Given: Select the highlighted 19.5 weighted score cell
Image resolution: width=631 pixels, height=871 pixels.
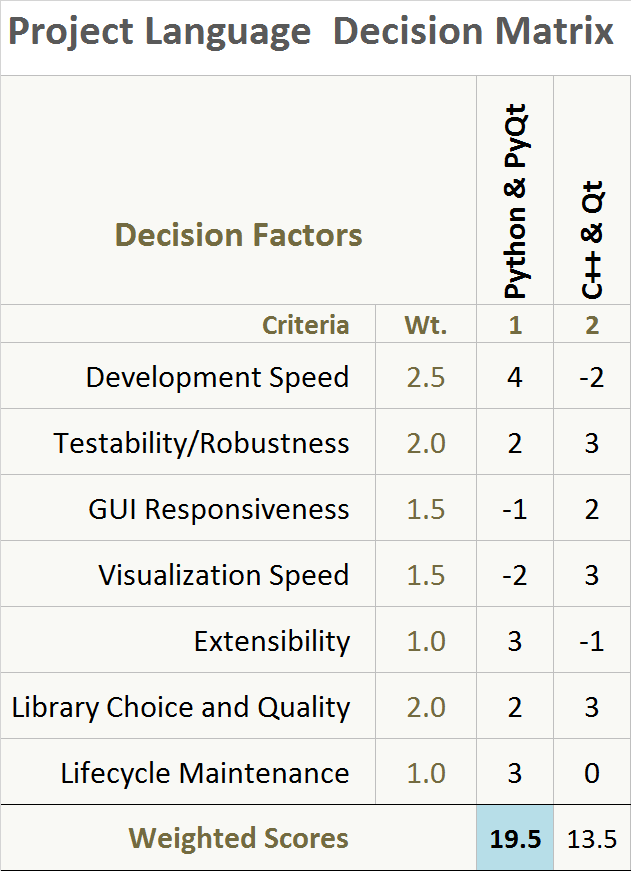Looking at the screenshot, I should (x=515, y=838).
